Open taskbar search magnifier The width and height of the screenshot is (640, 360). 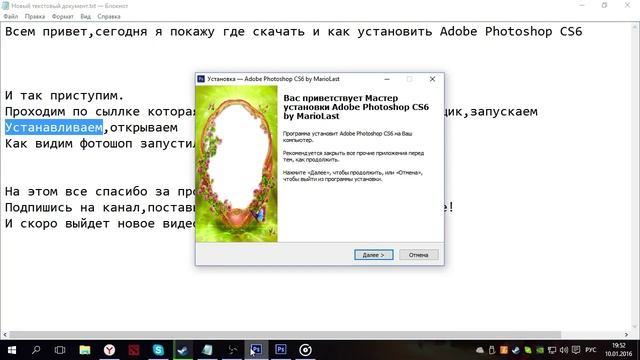pyautogui.click(x=36, y=350)
